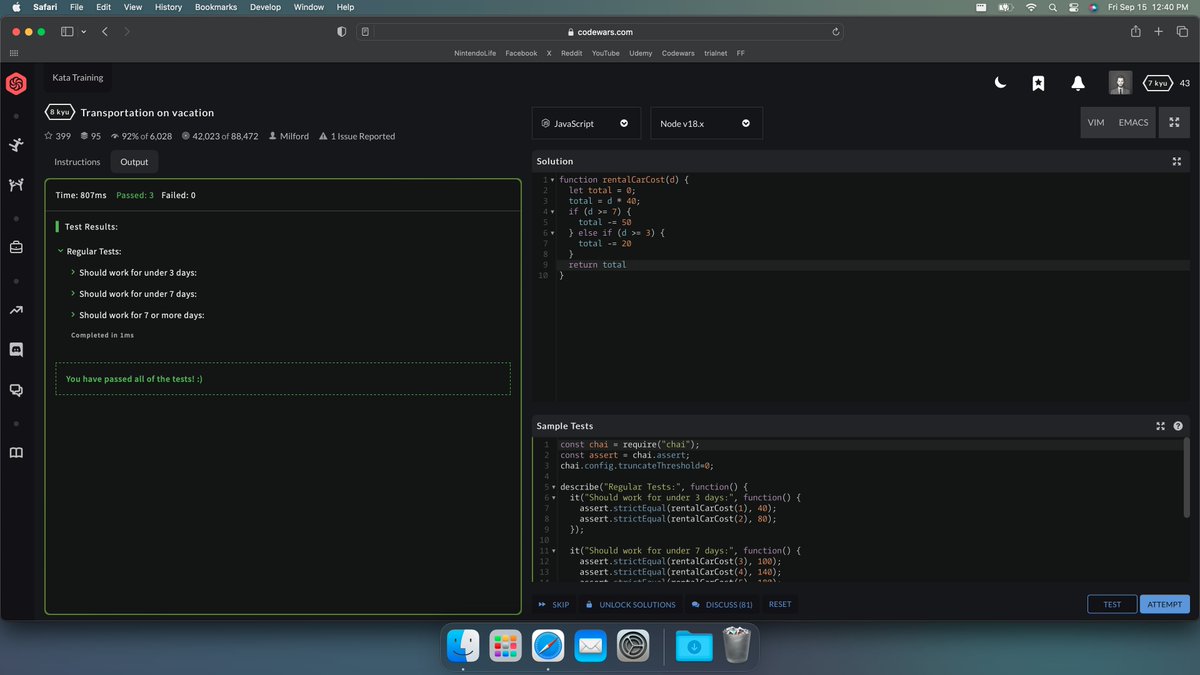Open the Codewars home logo
The height and width of the screenshot is (675, 1200).
[16, 84]
